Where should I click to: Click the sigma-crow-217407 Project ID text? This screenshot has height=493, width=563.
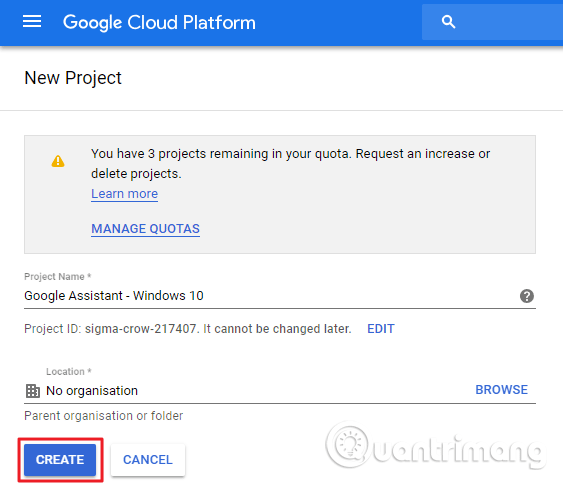click(140, 329)
